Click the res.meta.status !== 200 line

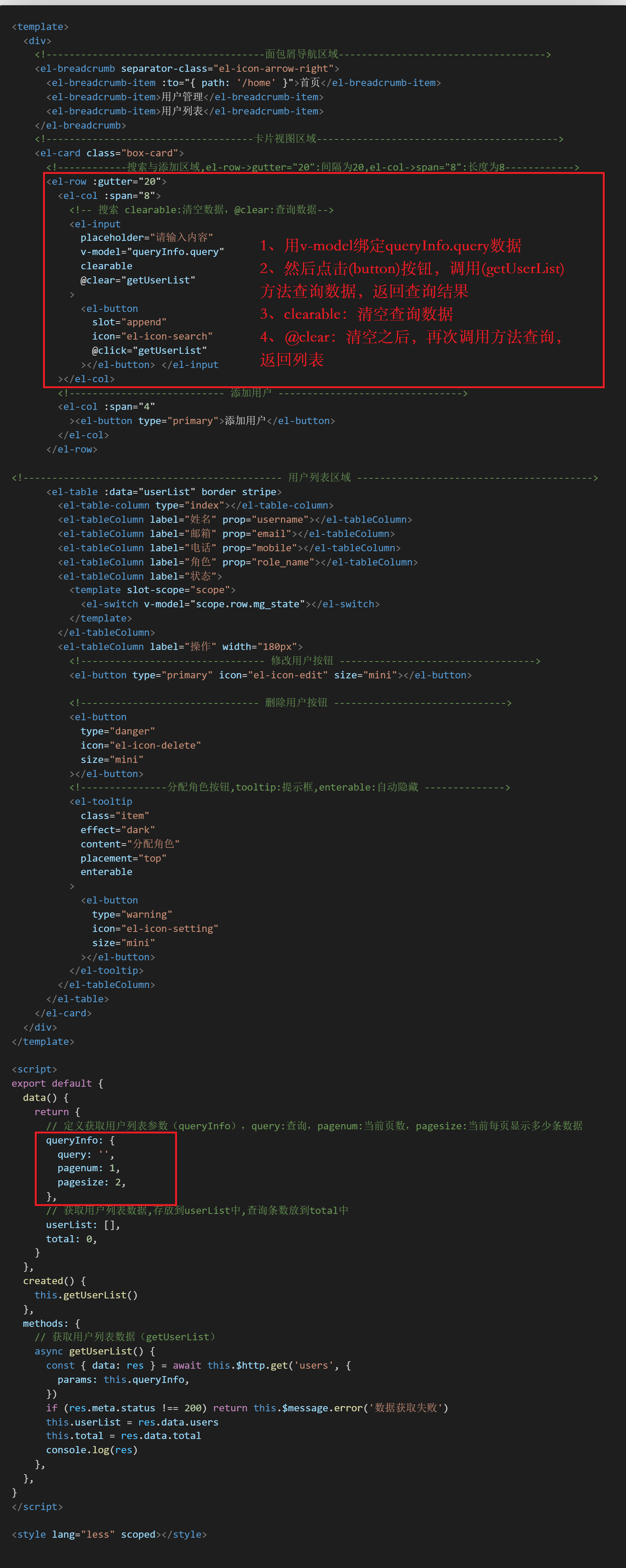point(247,1409)
